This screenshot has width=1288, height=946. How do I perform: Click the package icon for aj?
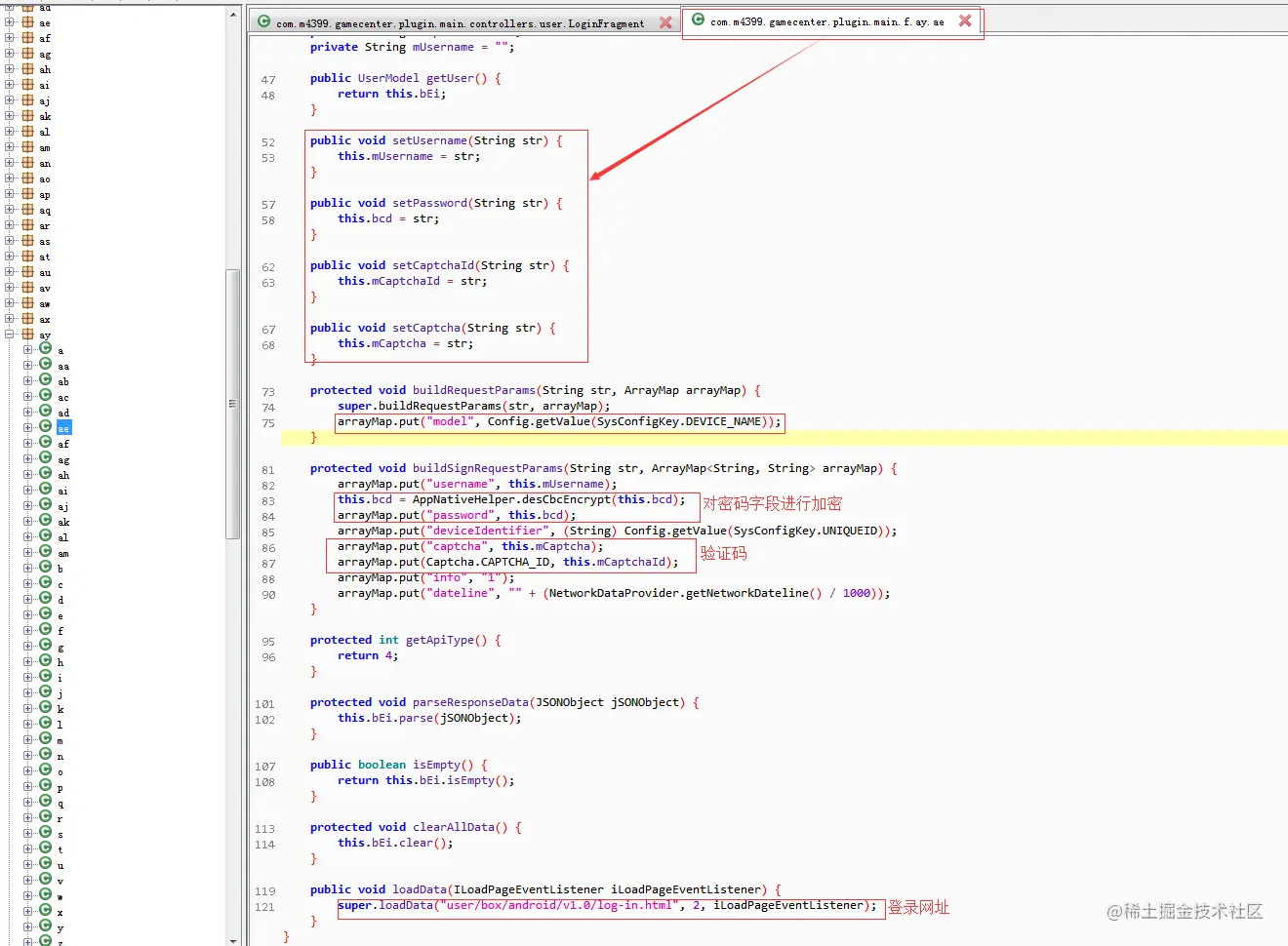click(27, 100)
